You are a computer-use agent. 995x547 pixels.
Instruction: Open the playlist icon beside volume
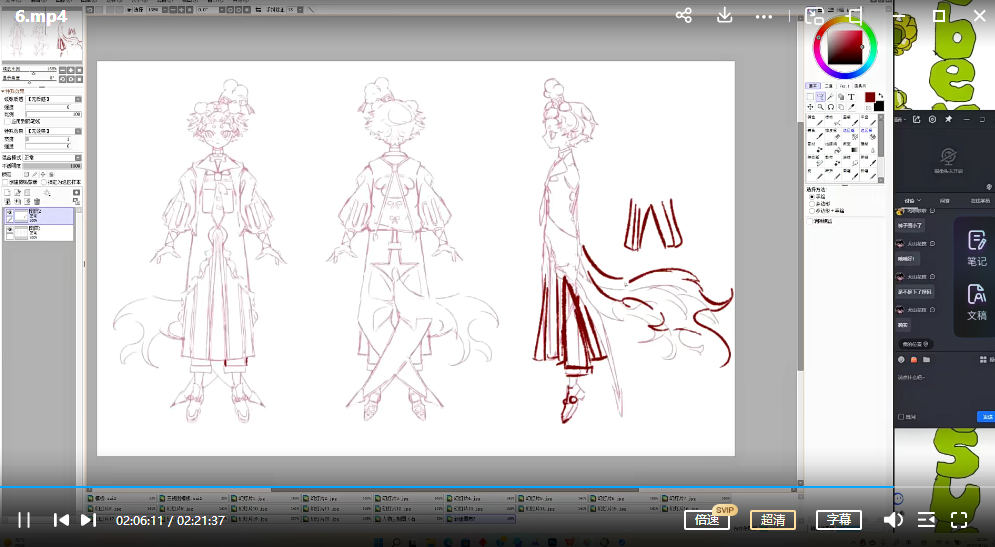tap(926, 520)
